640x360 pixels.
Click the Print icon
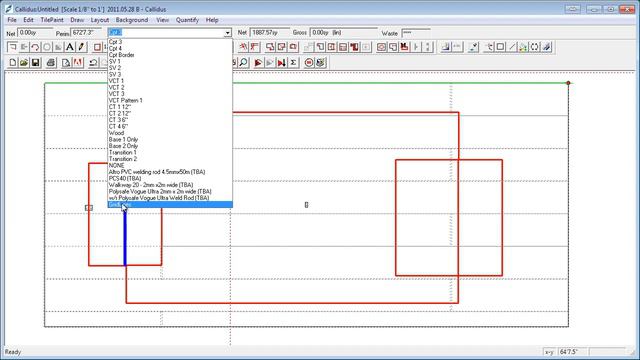tap(51, 62)
